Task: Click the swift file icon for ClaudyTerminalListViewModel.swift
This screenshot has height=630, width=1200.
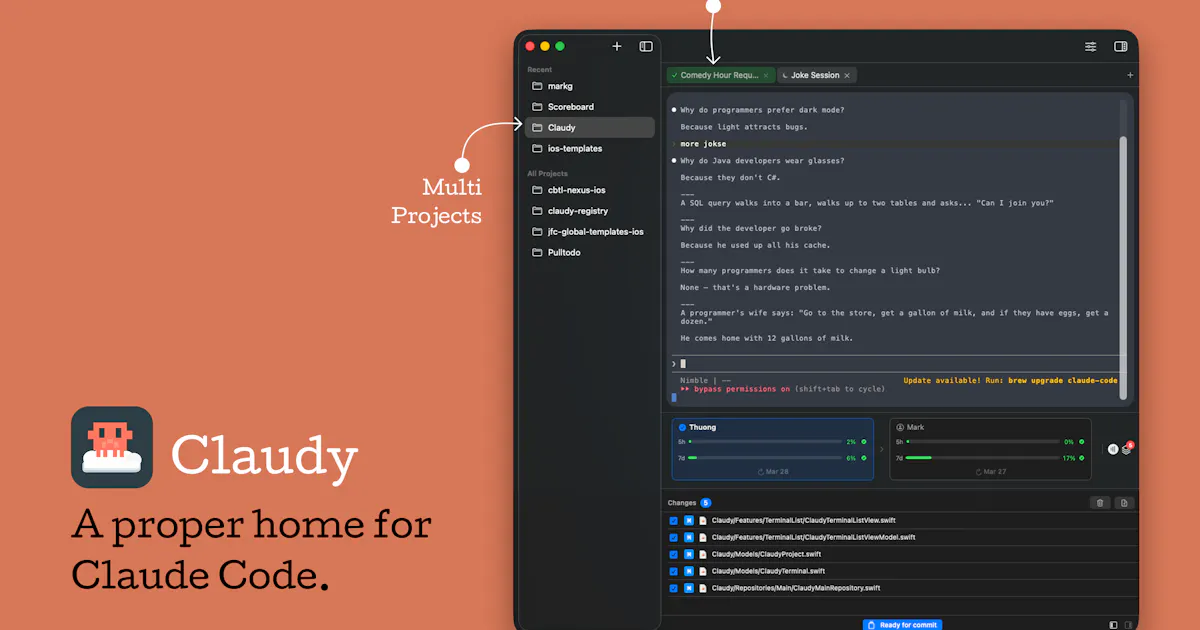Action: (x=703, y=538)
